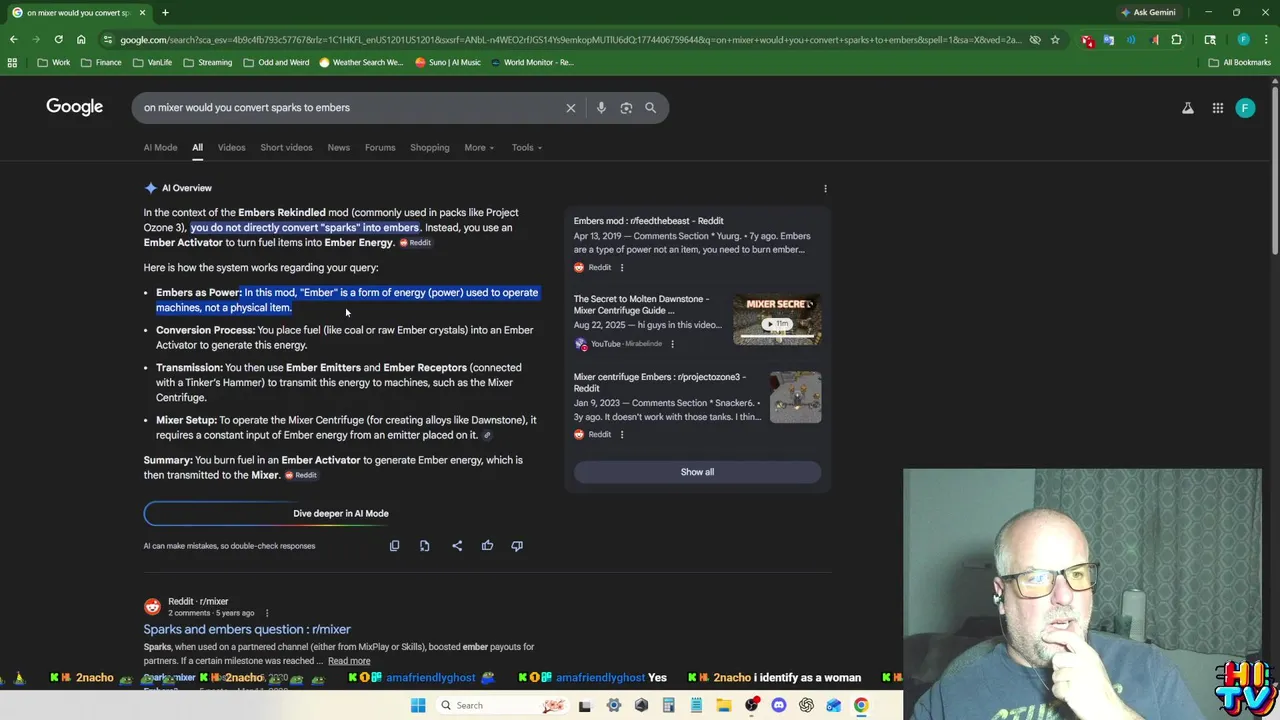The height and width of the screenshot is (720, 1280).
Task: Open World Monitor bookmark
Action: click(531, 62)
